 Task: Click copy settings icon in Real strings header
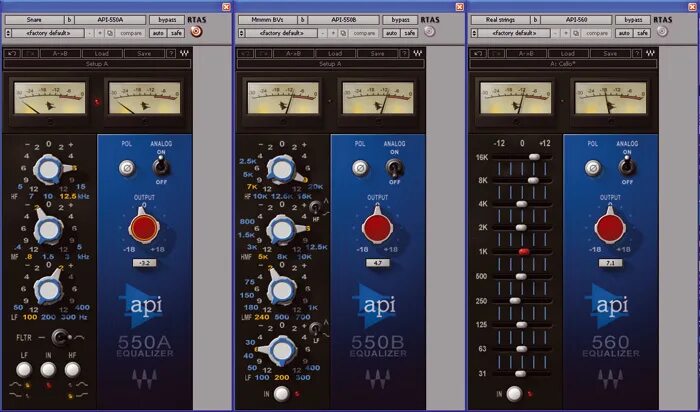click(x=576, y=33)
